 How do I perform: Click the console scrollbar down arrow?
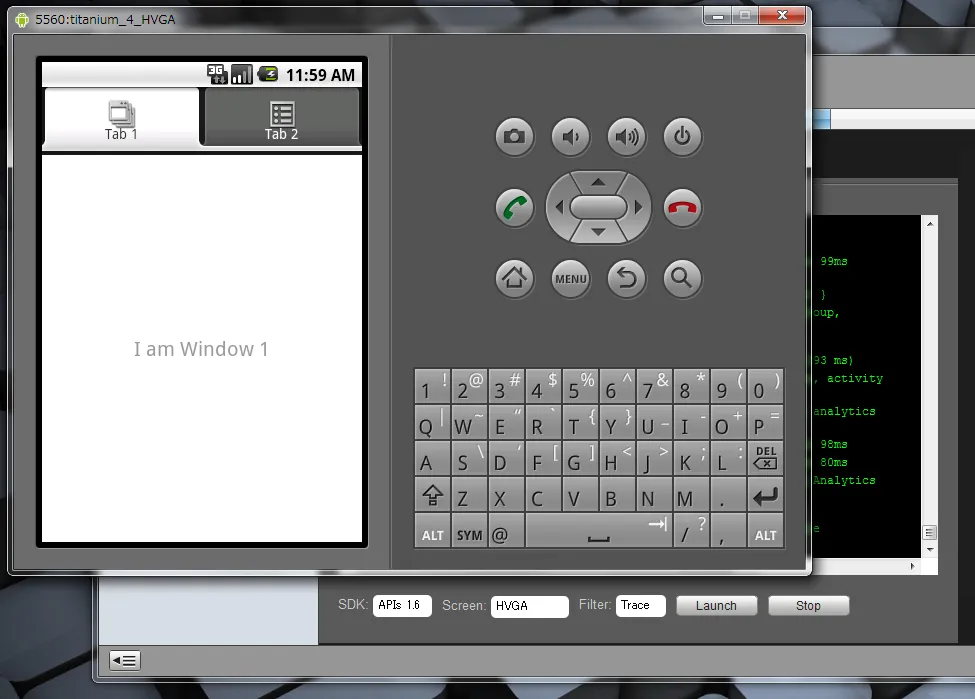(929, 549)
